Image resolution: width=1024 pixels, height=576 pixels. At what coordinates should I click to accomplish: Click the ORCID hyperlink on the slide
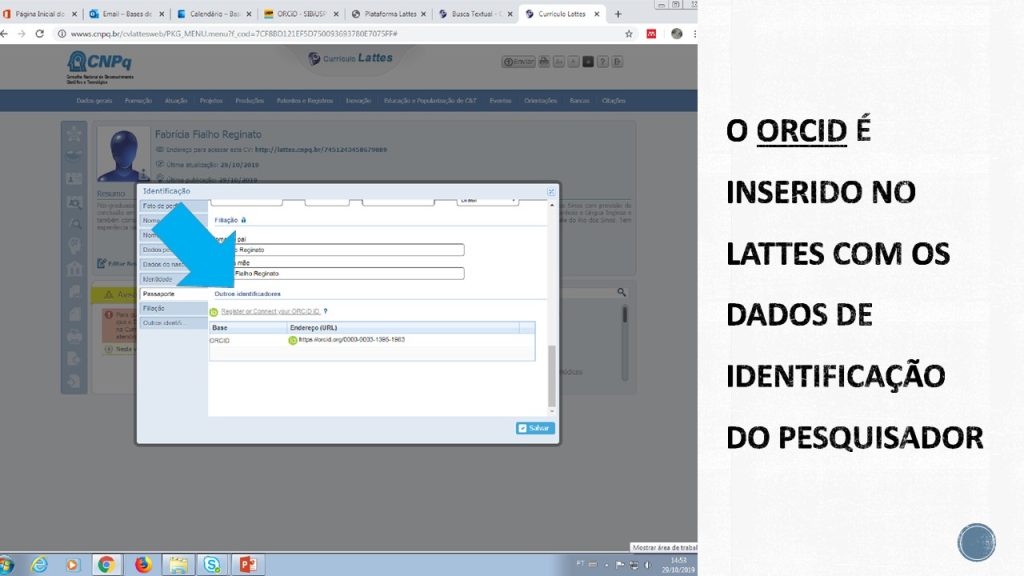tap(801, 131)
